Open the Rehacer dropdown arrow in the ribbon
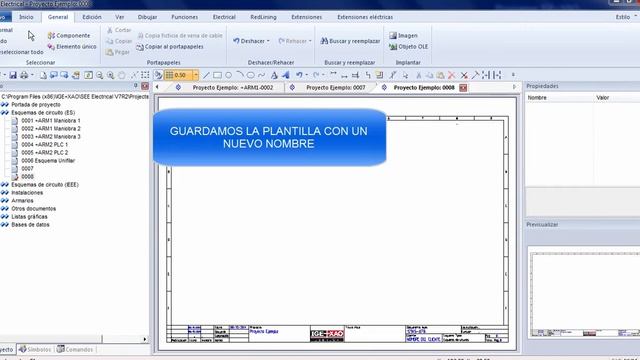This screenshot has height=360, width=640. tap(310, 41)
